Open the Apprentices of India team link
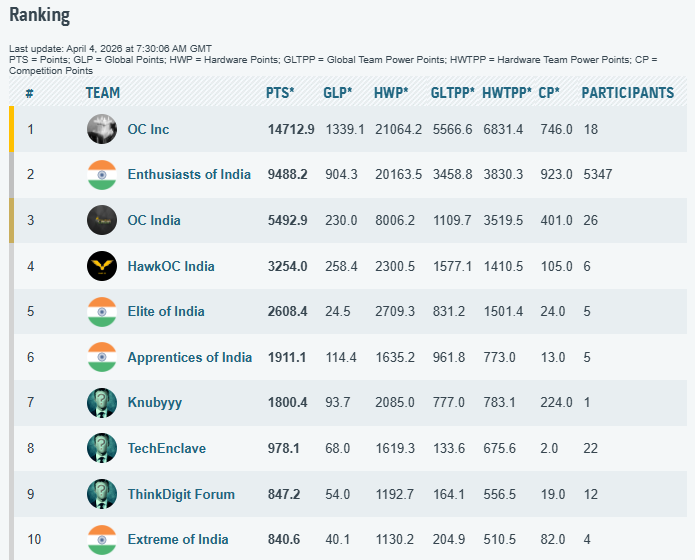Image resolution: width=695 pixels, height=560 pixels. point(190,357)
